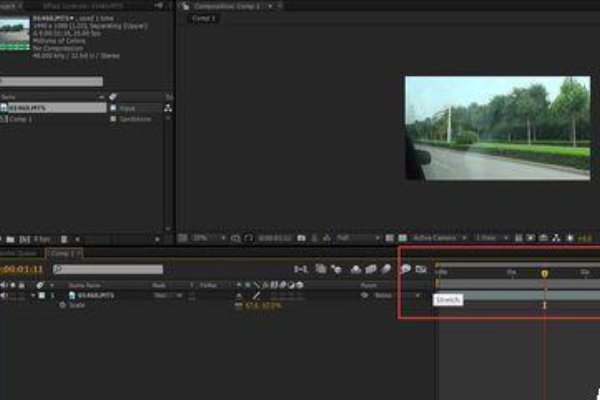
Task: Open the Graph Editor from timeline toolbar
Action: click(x=421, y=269)
